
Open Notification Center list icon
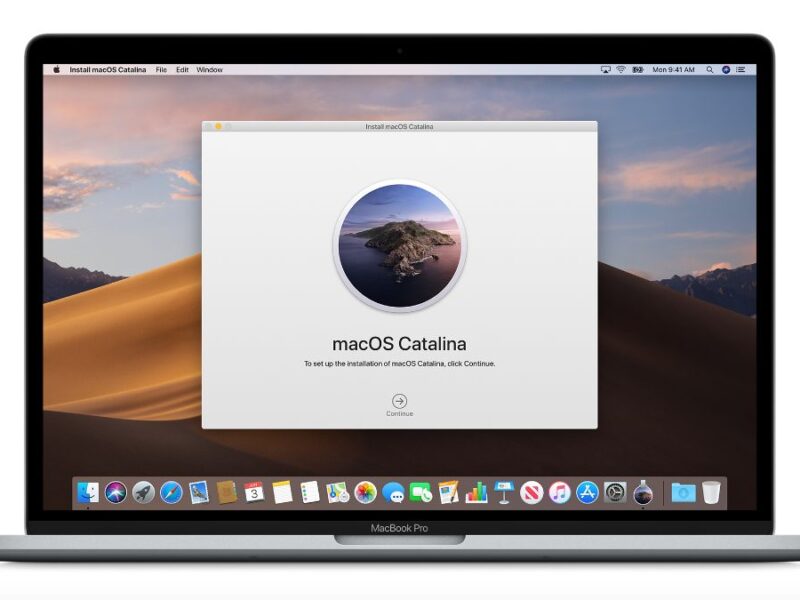click(741, 70)
